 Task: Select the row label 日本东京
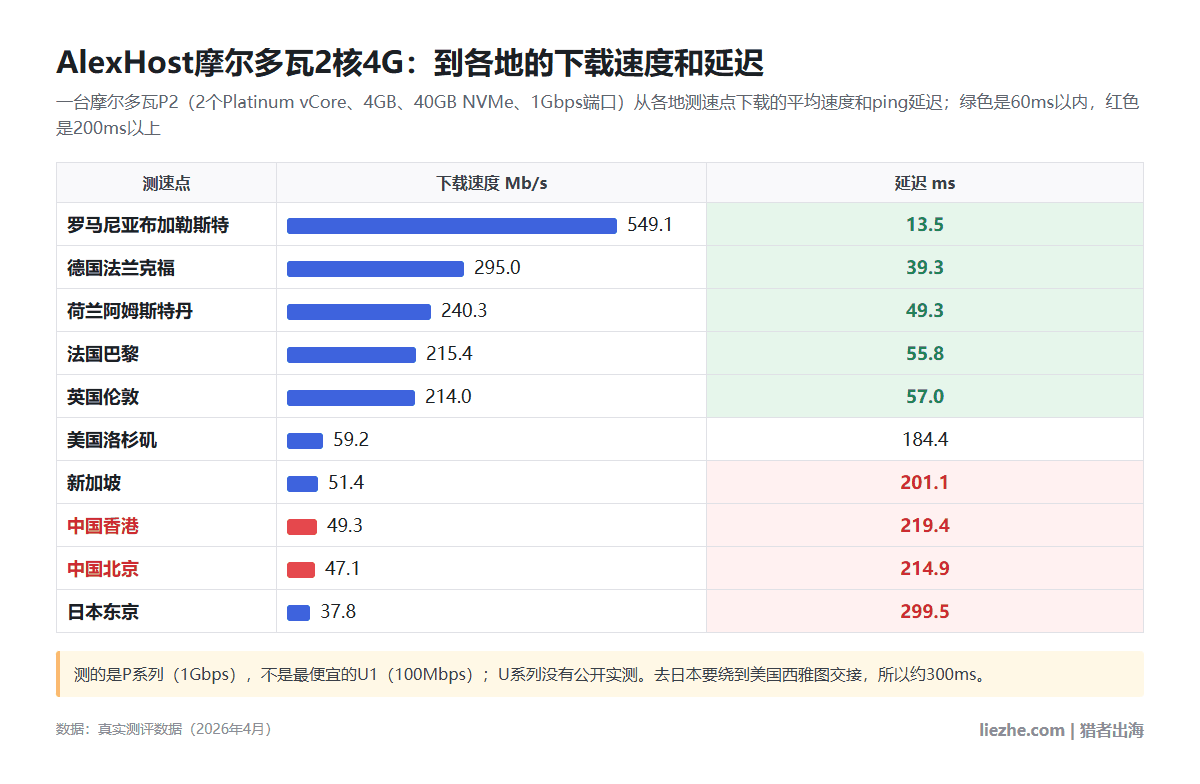103,612
